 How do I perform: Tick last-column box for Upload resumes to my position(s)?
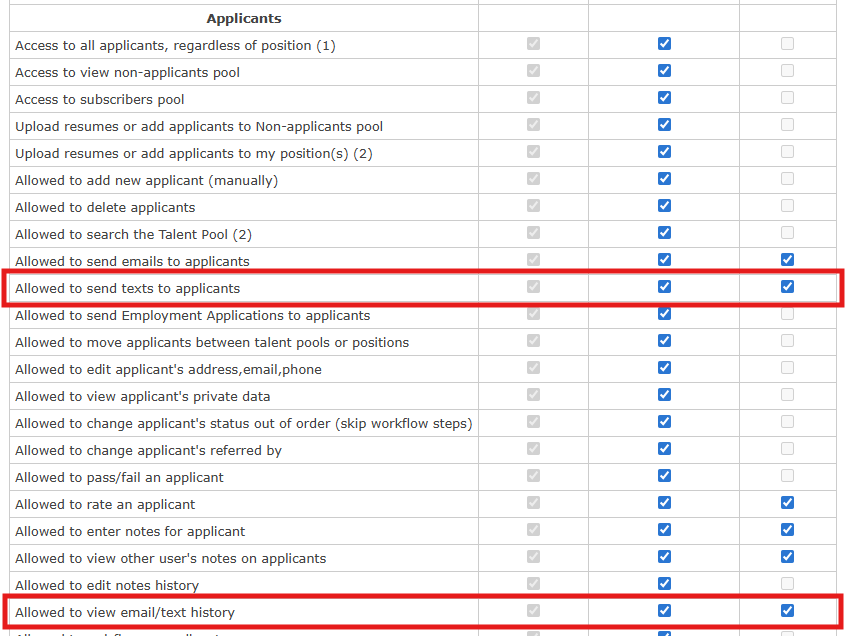pyautogui.click(x=787, y=152)
